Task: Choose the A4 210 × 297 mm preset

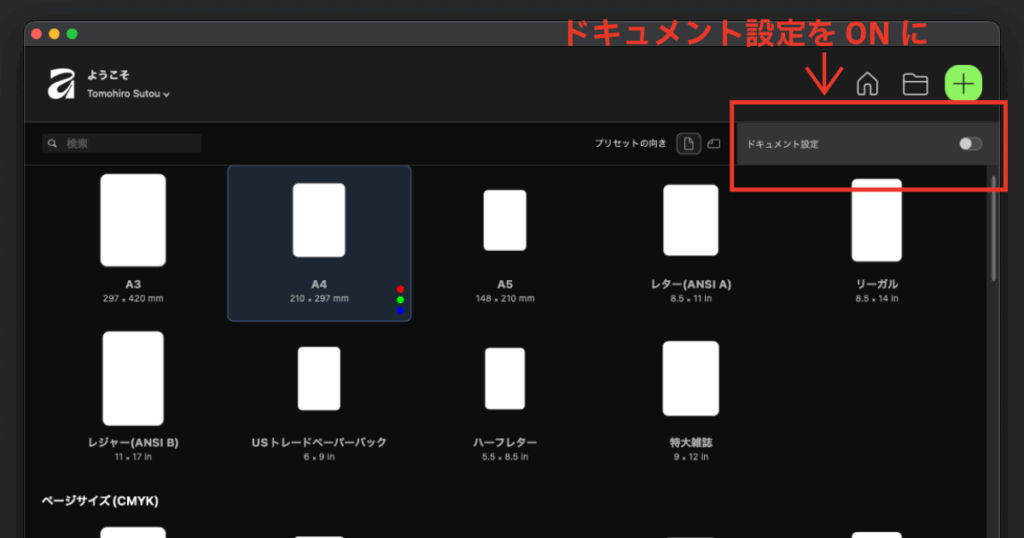Action: pyautogui.click(x=318, y=220)
